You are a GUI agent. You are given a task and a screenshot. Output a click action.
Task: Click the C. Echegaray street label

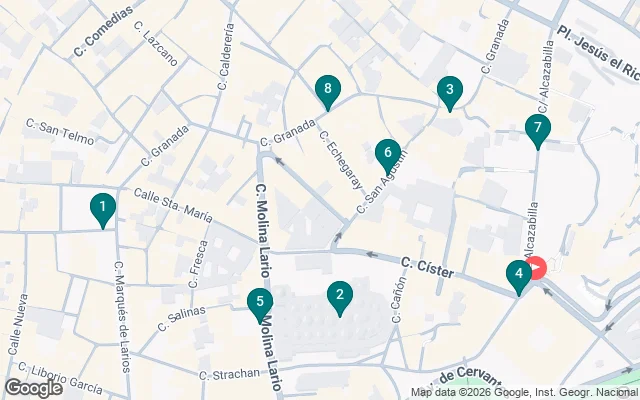pyautogui.click(x=341, y=160)
